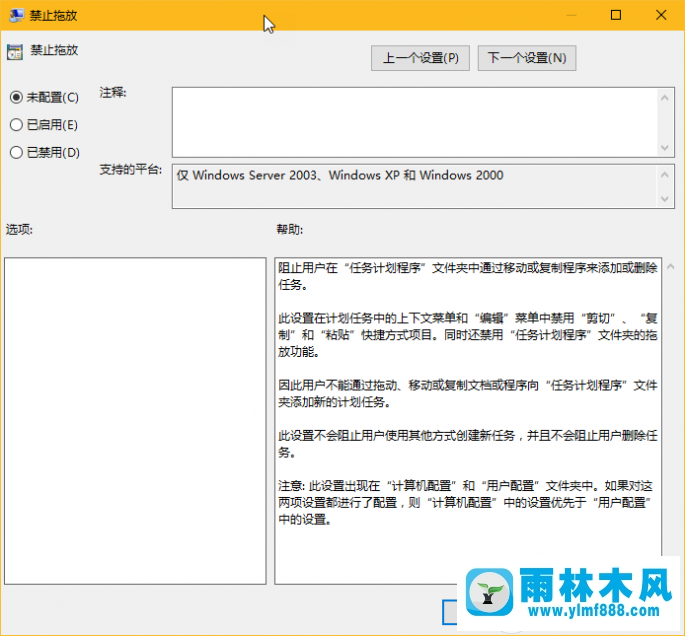Image resolution: width=685 pixels, height=636 pixels.
Task: Click the help panel scroll up arrow
Action: pos(671,266)
